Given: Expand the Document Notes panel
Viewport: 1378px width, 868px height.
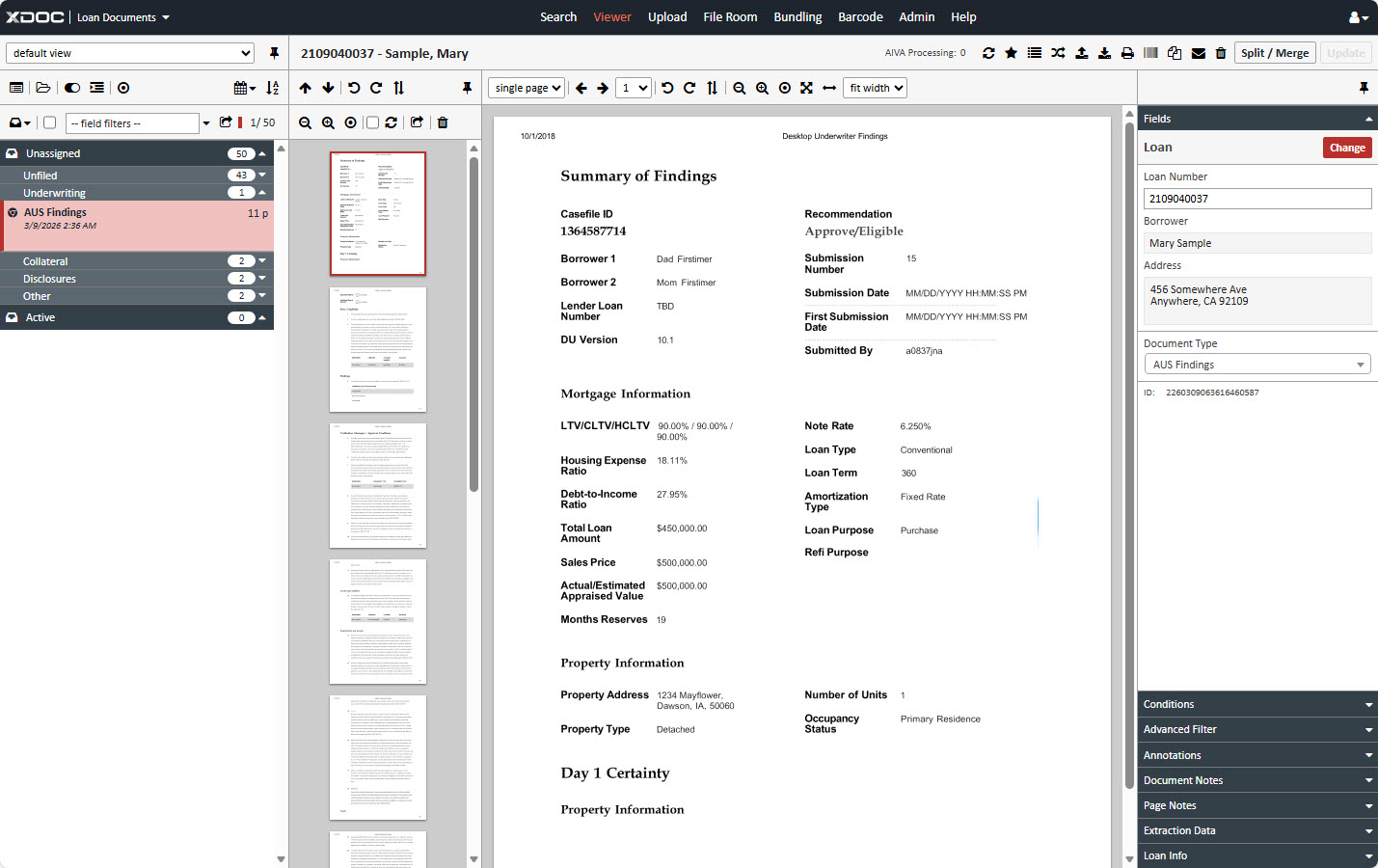Looking at the screenshot, I should [1256, 780].
